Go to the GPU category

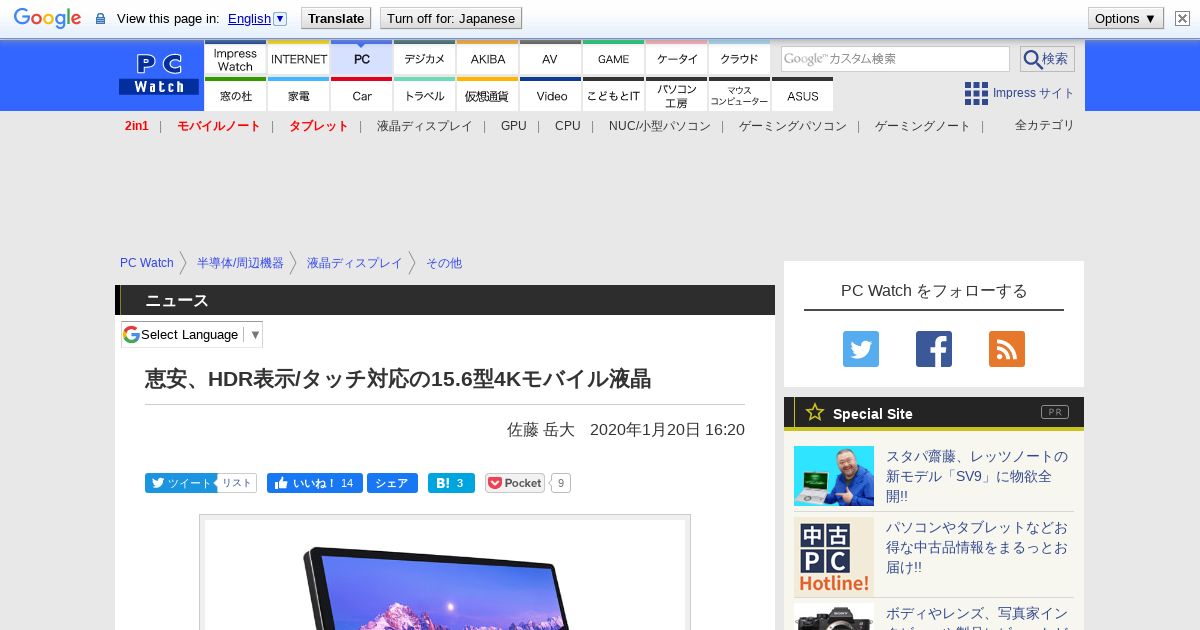point(513,126)
